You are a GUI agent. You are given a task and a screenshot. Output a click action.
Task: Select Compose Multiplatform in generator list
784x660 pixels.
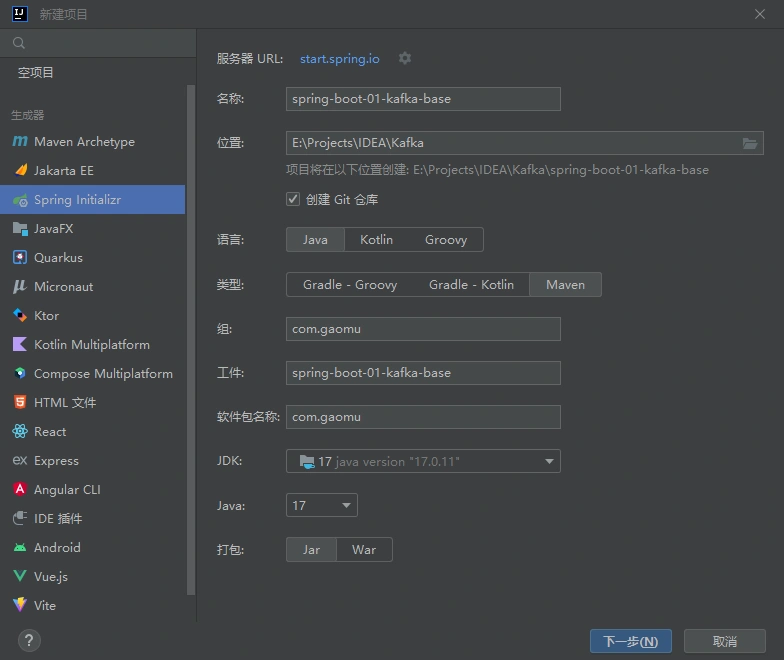point(103,374)
